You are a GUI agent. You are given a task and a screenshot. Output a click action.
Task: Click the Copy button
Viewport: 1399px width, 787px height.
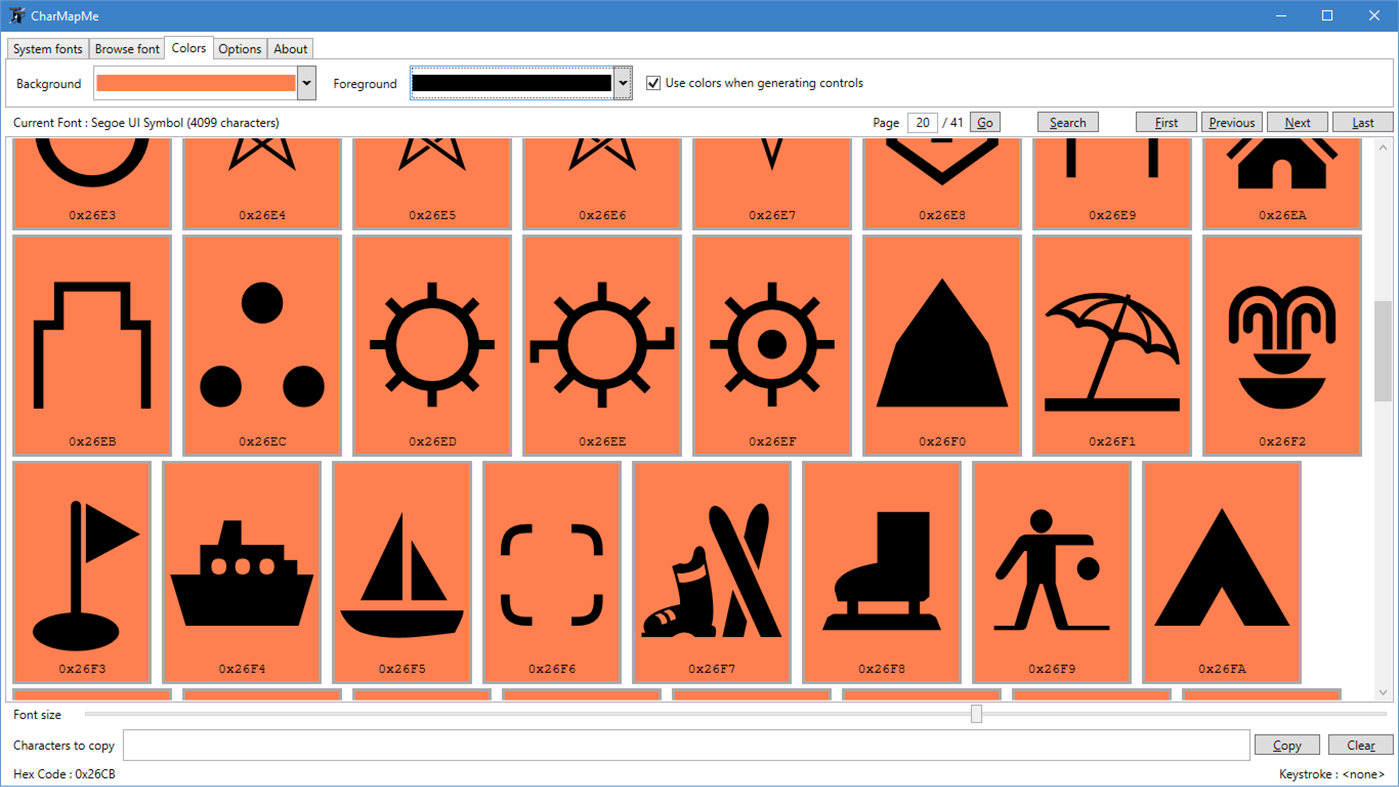tap(1287, 745)
